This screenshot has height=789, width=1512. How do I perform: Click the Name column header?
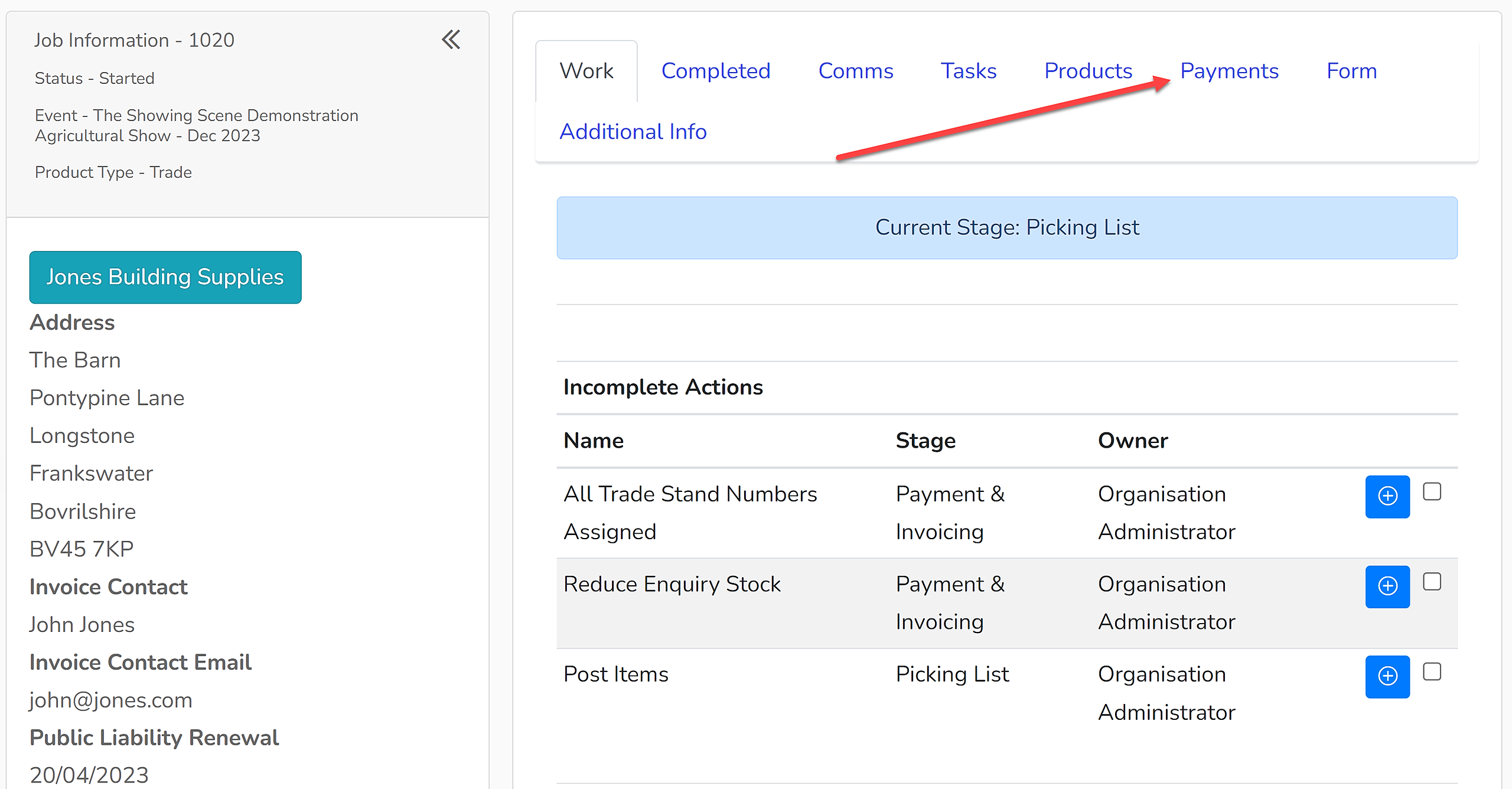[x=594, y=441]
